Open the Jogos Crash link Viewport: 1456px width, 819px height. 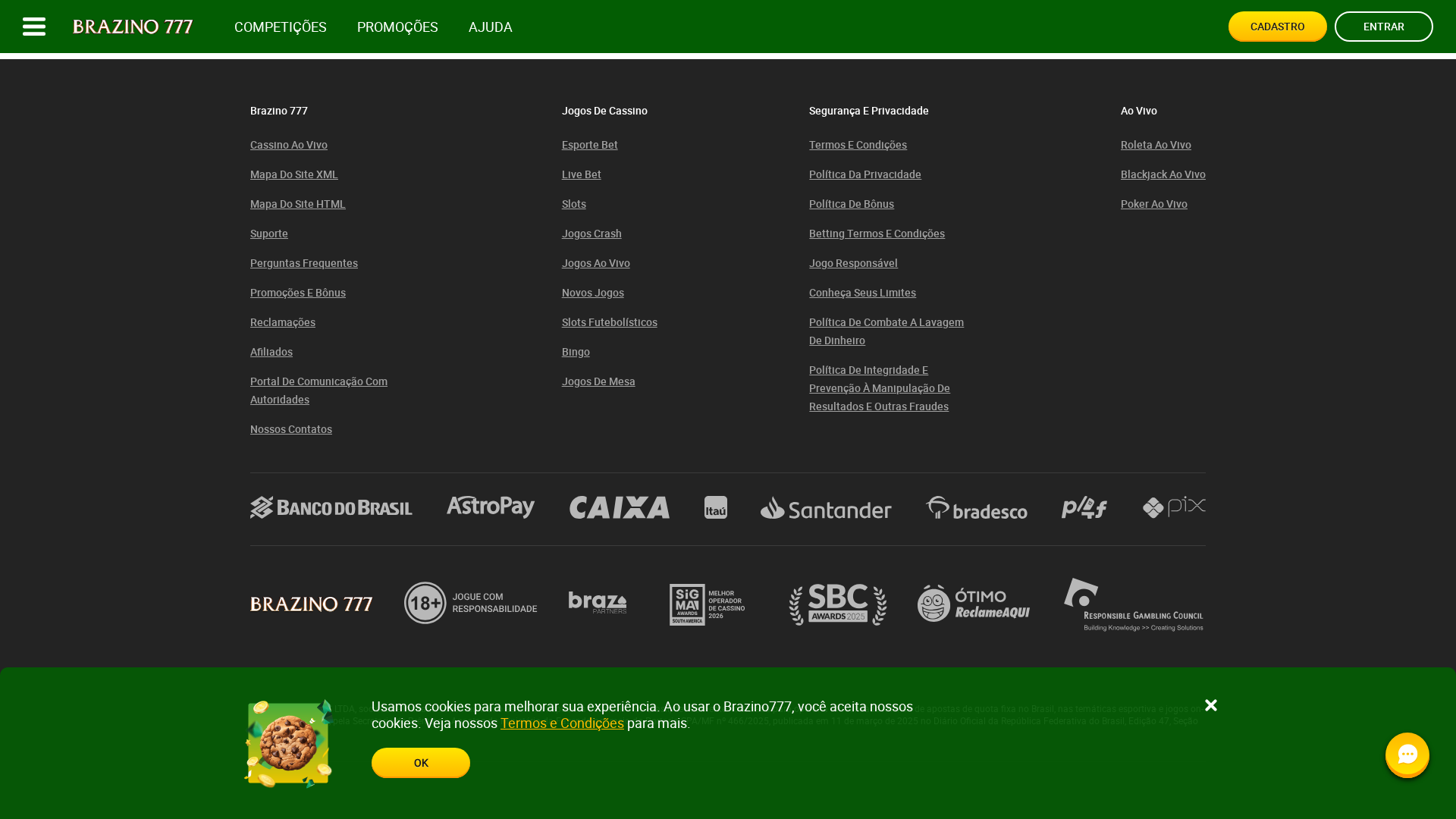point(591,234)
